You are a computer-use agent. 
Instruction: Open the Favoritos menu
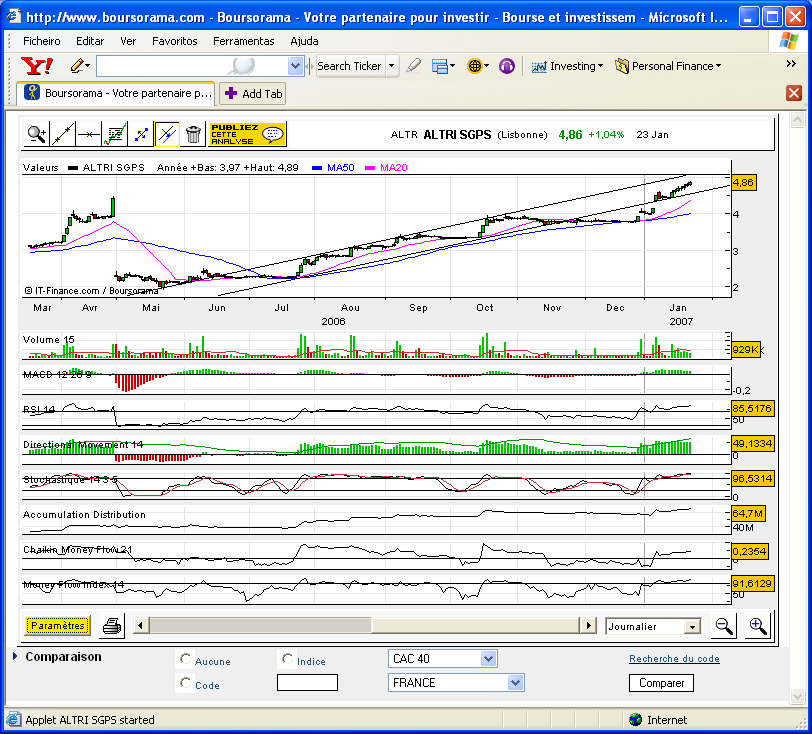point(175,41)
